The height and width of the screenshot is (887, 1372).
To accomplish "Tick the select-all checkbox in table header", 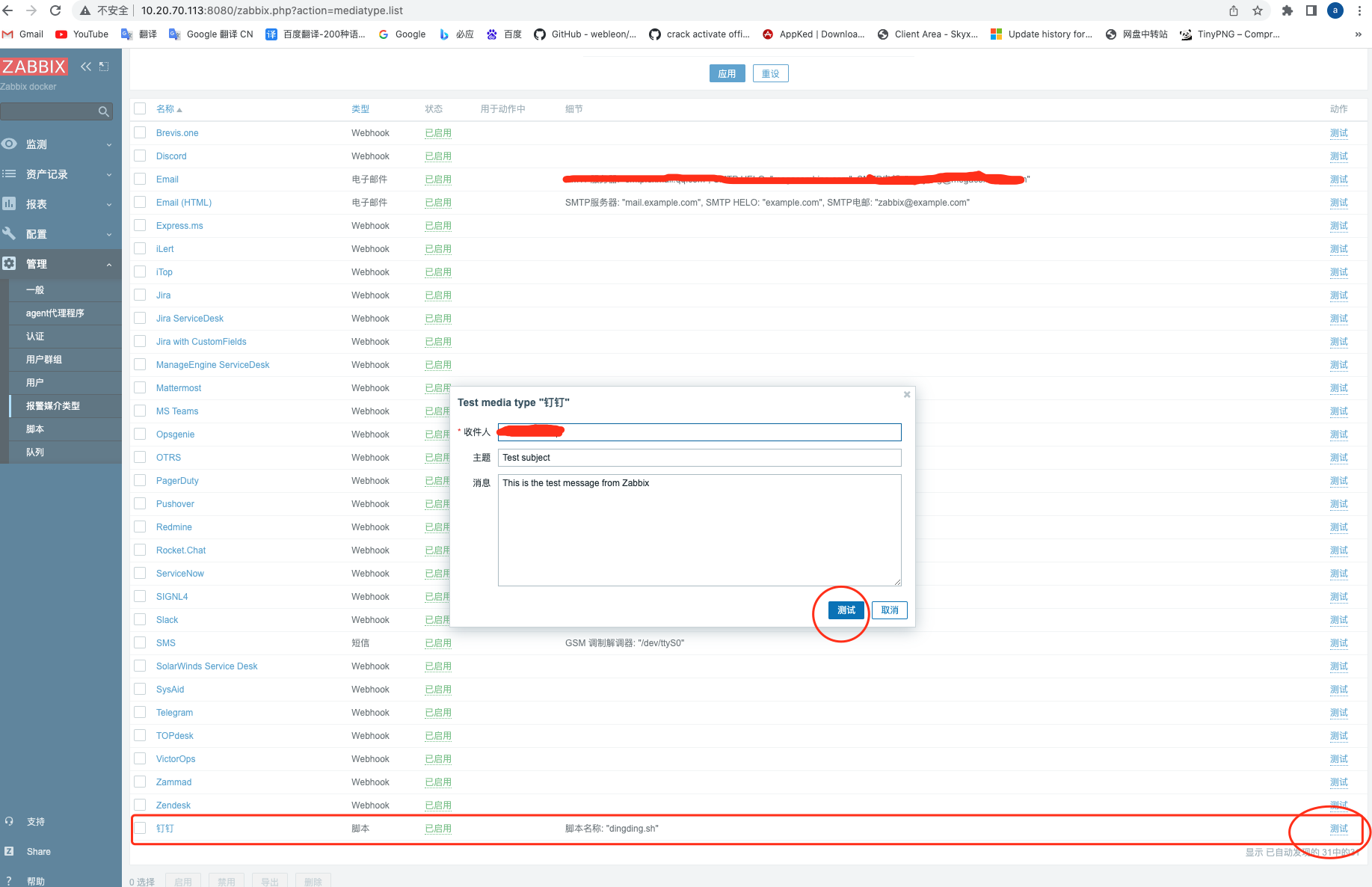I will tap(140, 108).
